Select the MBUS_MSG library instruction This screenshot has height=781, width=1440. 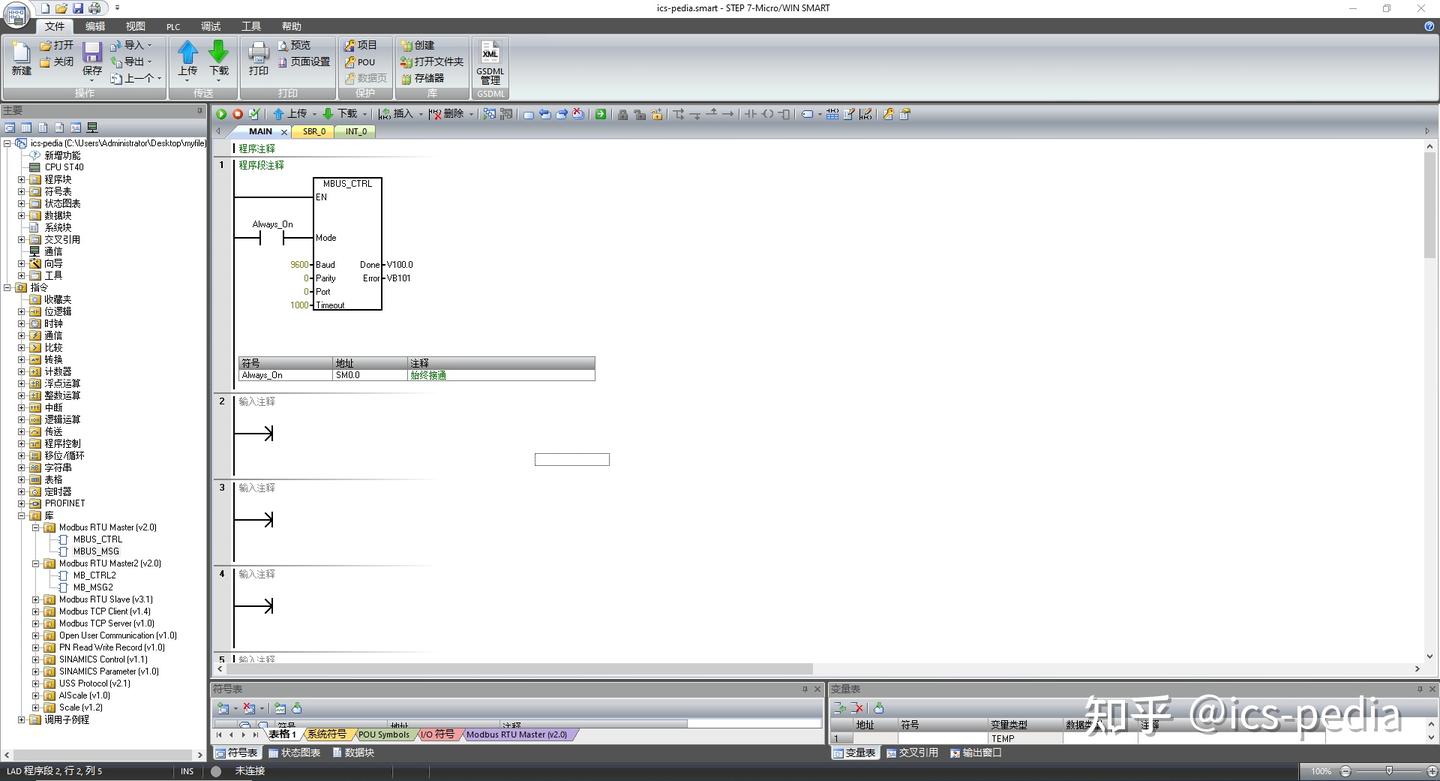(95, 551)
